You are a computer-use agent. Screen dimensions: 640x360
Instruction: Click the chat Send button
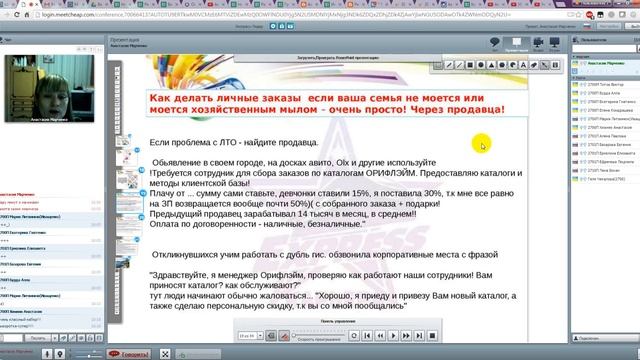tap(38, 338)
